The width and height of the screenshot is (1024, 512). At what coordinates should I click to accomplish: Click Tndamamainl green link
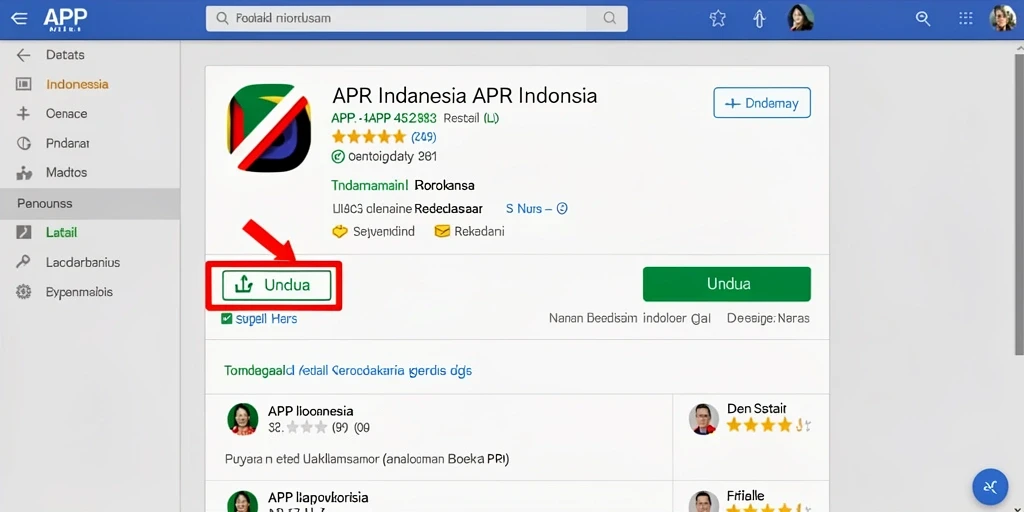pos(370,185)
